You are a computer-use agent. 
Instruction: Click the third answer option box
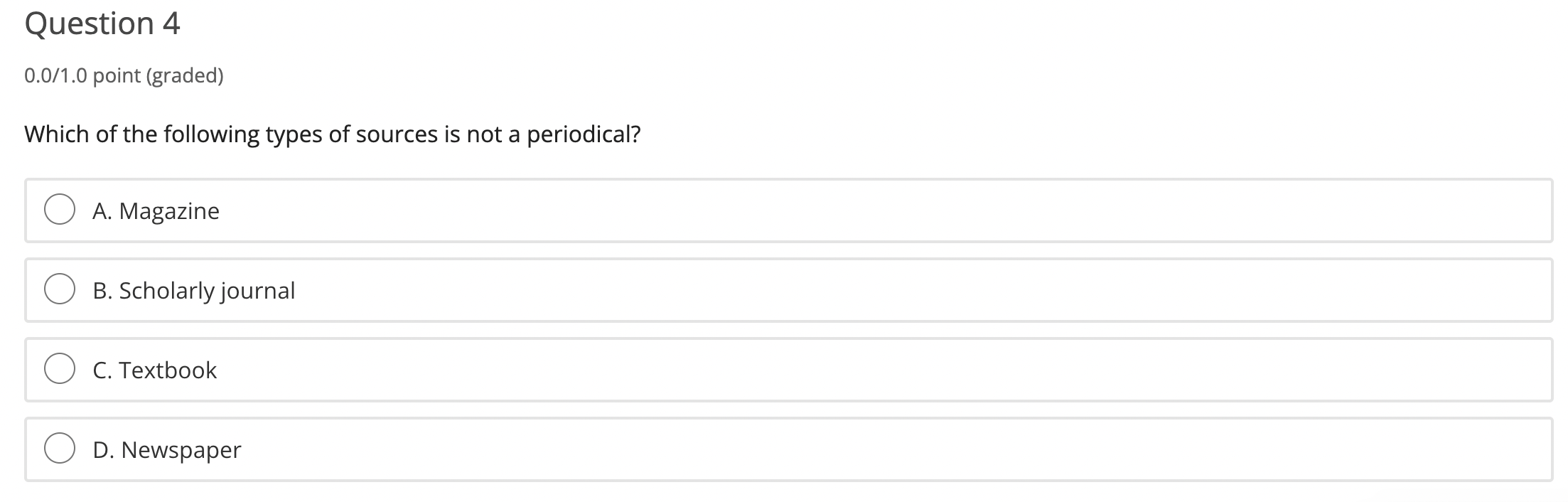pos(782,370)
